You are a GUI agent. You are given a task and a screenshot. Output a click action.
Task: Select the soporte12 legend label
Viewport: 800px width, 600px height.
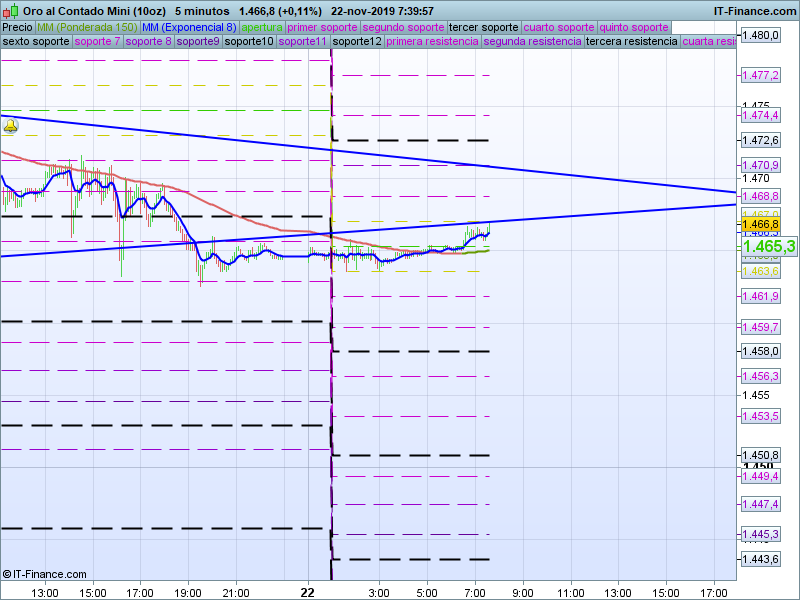357,42
